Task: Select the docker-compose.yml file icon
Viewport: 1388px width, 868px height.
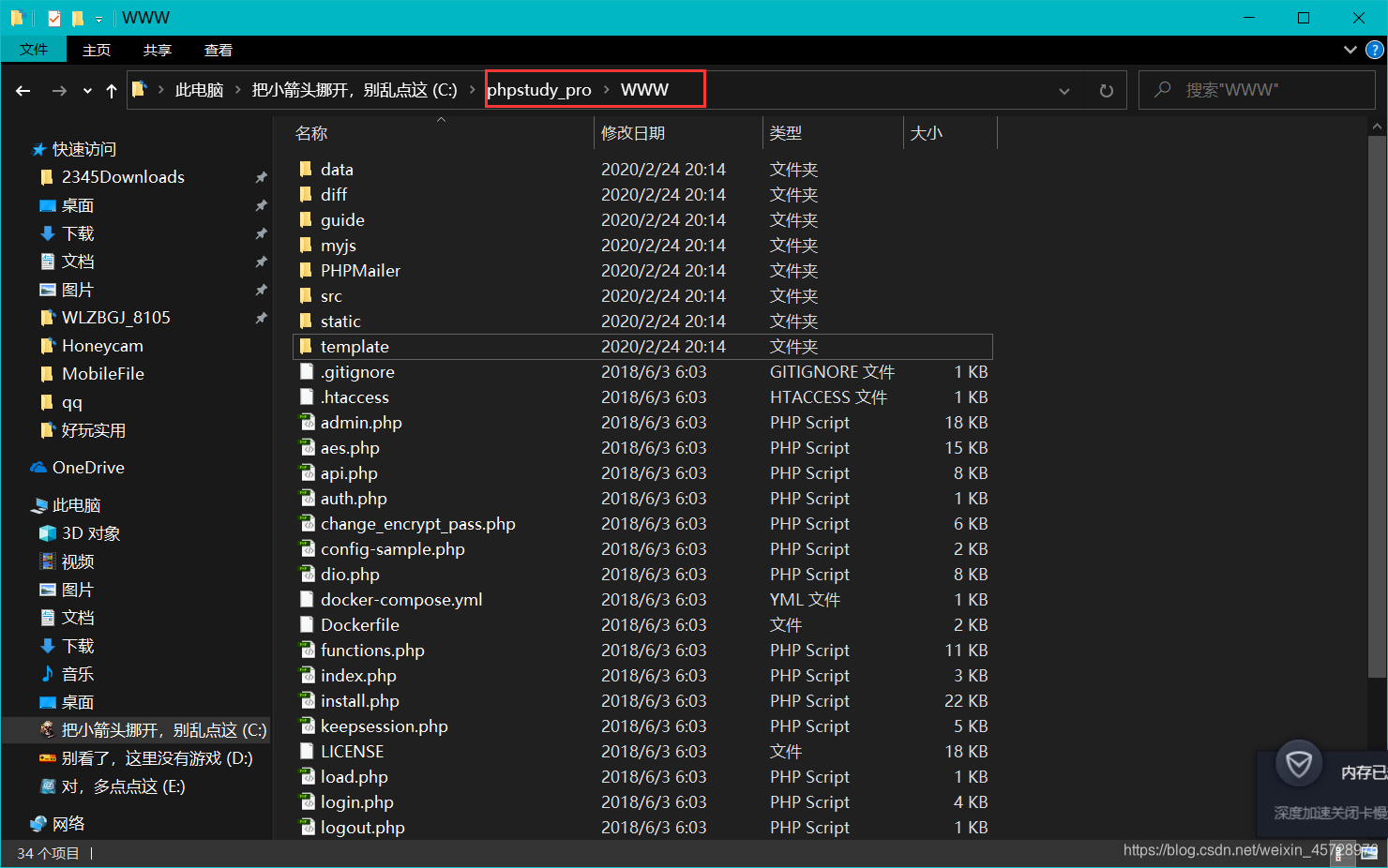Action: [x=306, y=599]
